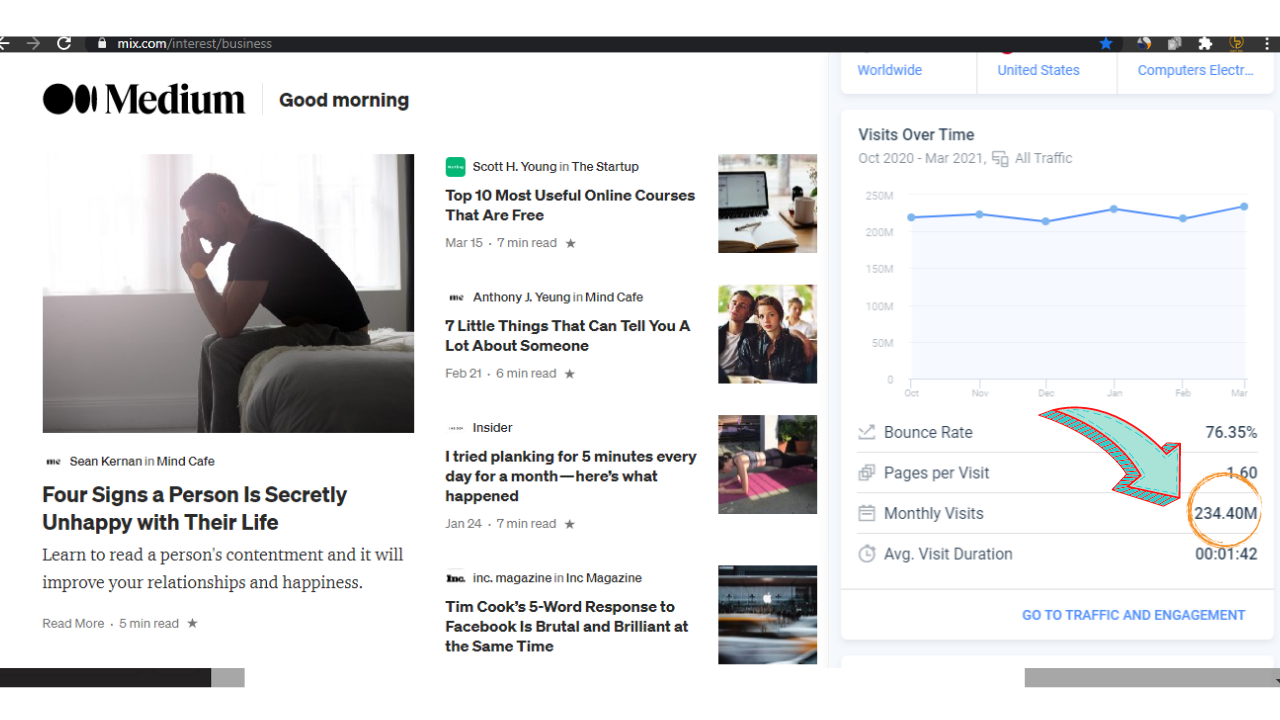
Task: Select the Worldwide tab
Action: click(x=889, y=70)
